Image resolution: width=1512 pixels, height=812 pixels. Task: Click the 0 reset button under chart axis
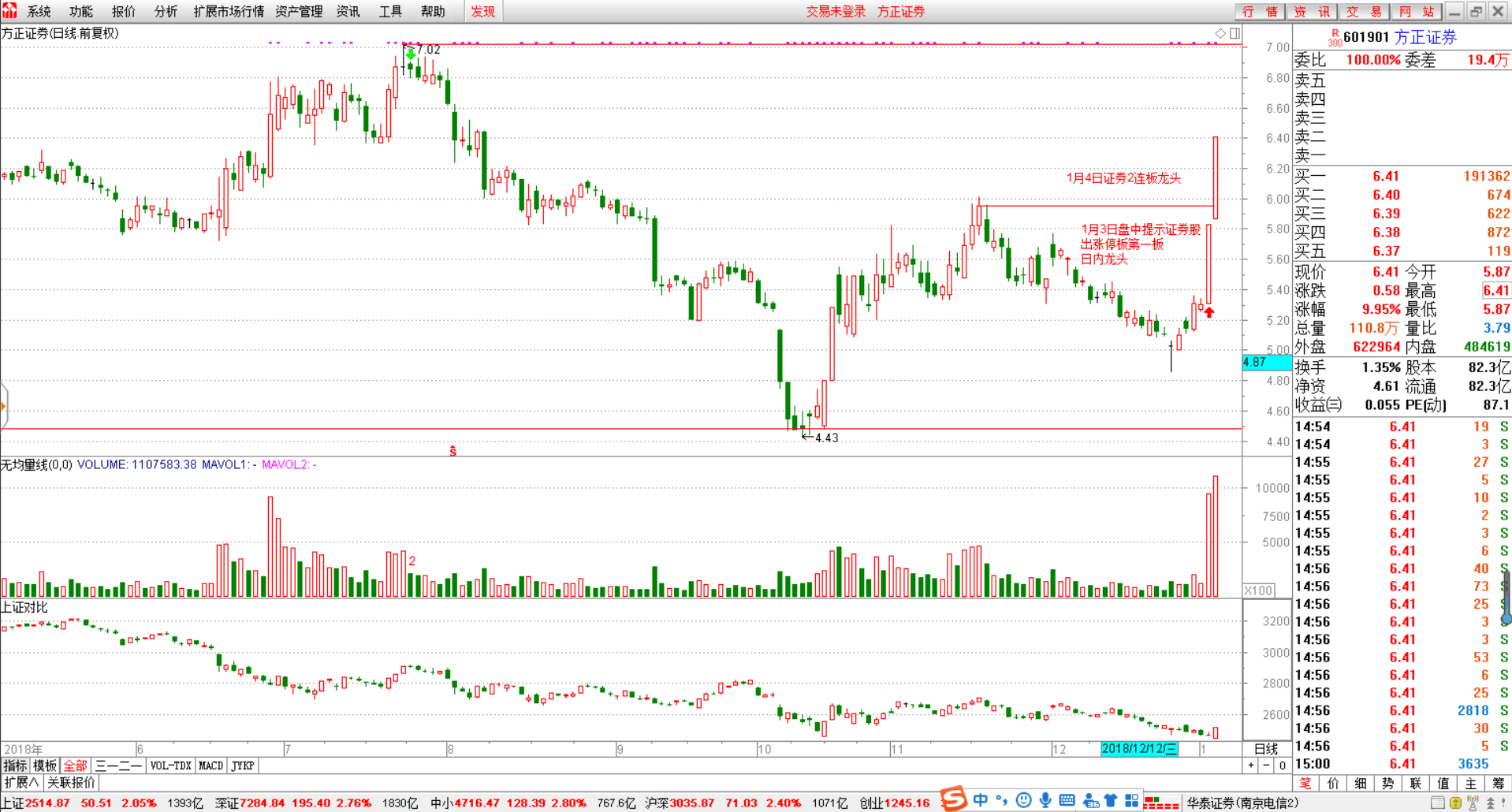pos(1283,765)
